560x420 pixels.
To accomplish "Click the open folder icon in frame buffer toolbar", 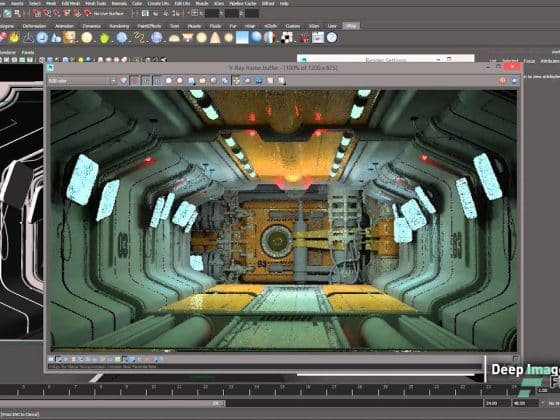I will coord(202,81).
